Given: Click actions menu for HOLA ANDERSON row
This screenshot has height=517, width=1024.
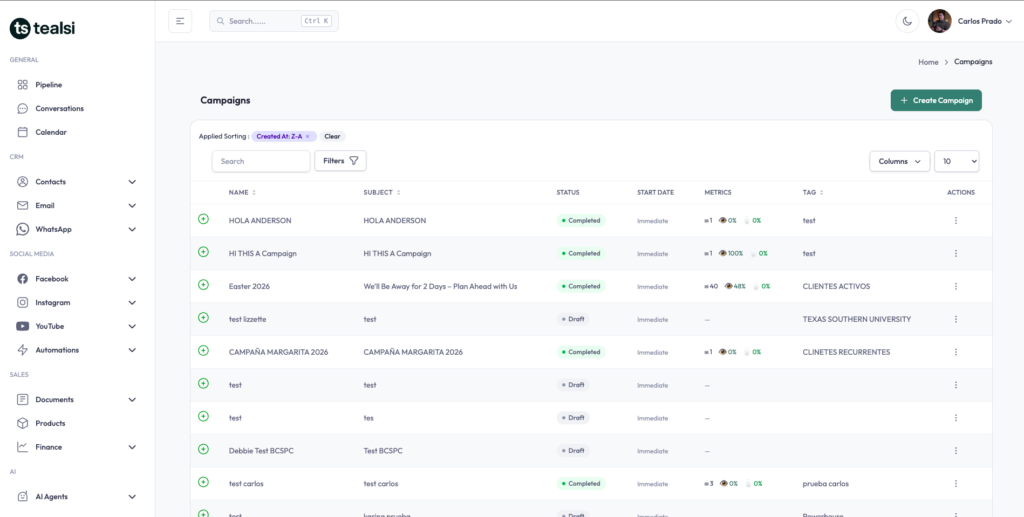Looking at the screenshot, I should click(x=955, y=221).
